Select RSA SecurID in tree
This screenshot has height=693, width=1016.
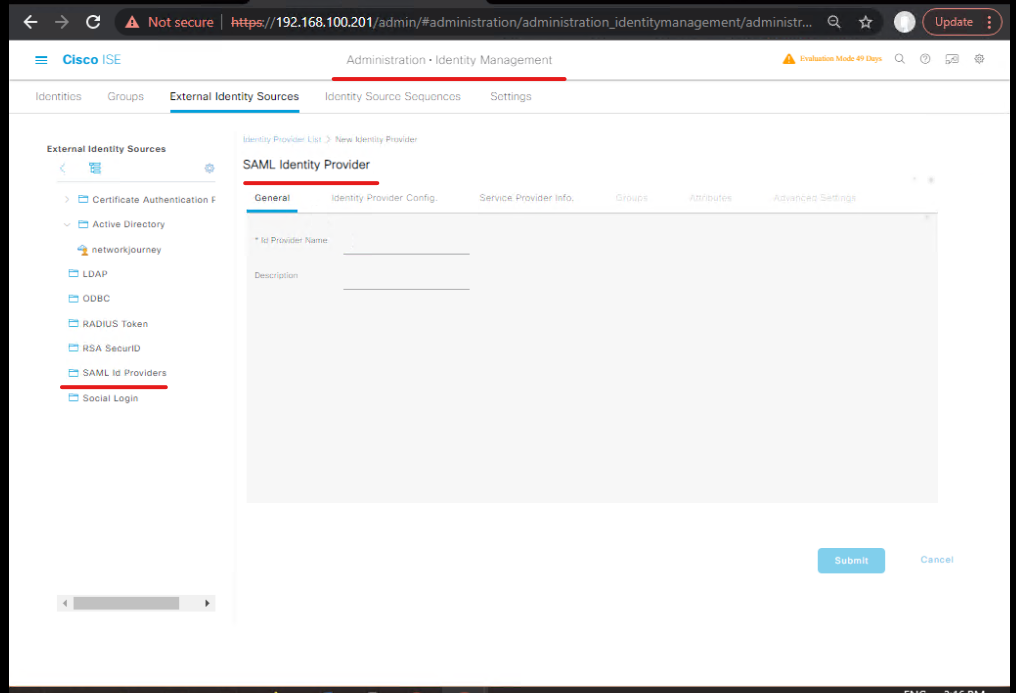[x=111, y=348]
